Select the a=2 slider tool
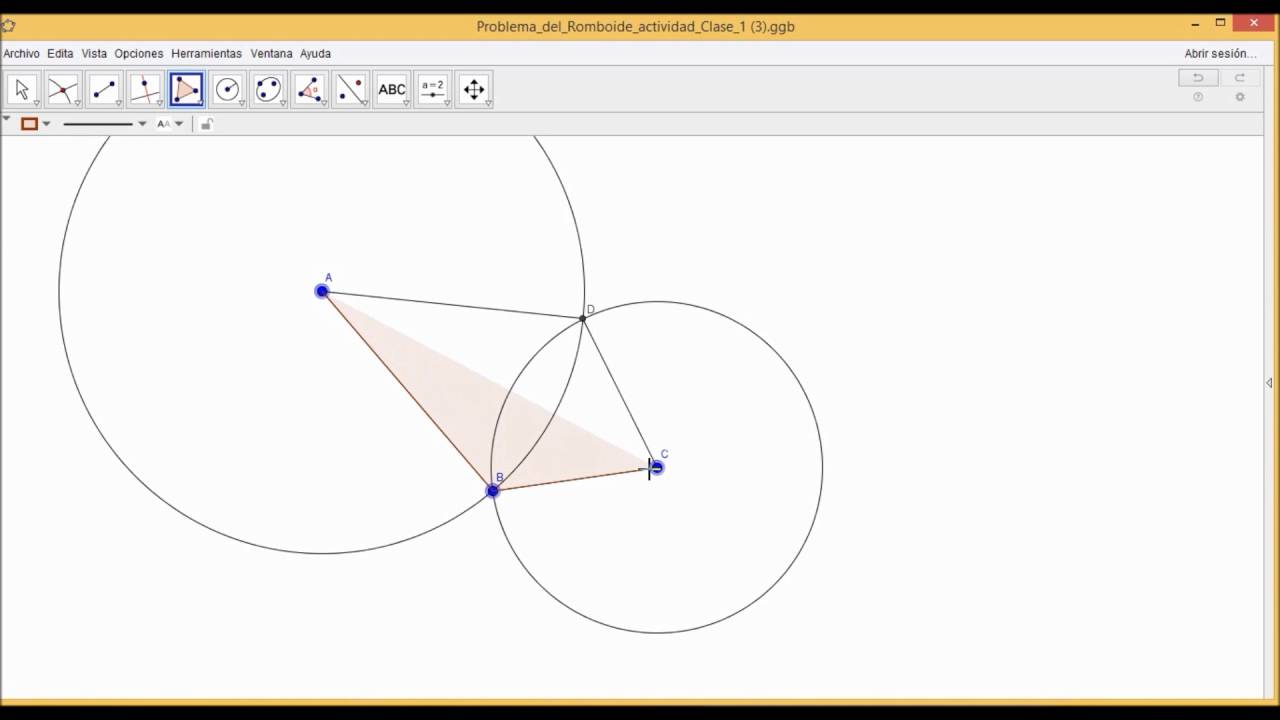This screenshot has height=720, width=1280. tap(432, 89)
